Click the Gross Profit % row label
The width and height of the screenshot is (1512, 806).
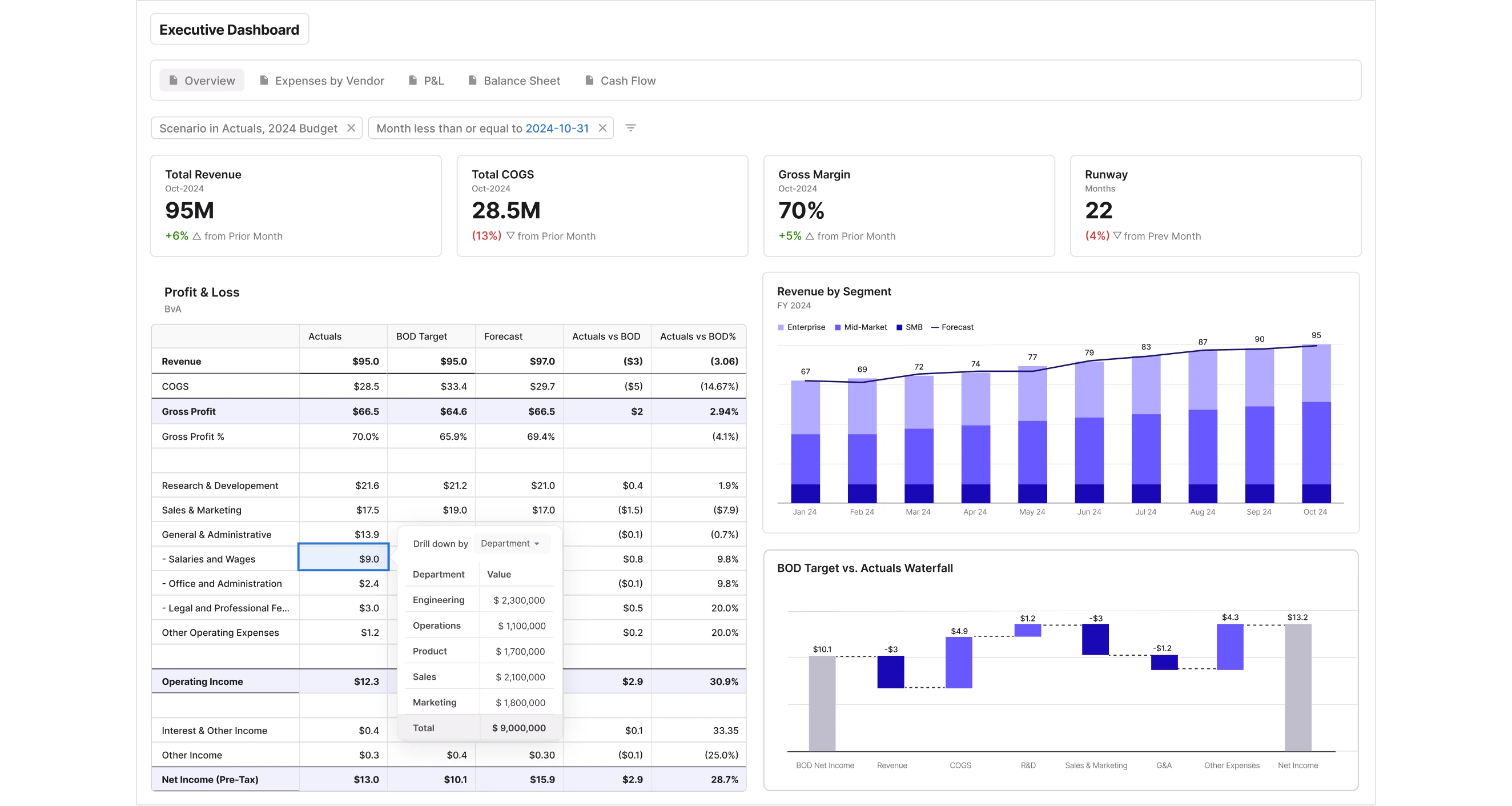coord(192,437)
